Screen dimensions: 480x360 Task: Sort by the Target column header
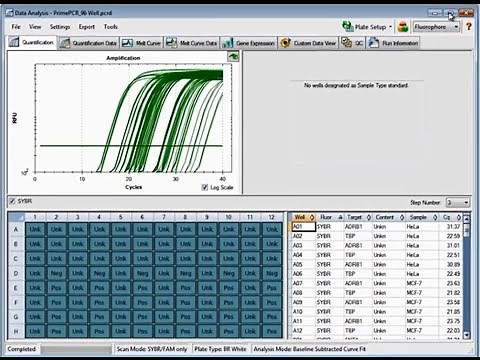pos(358,217)
